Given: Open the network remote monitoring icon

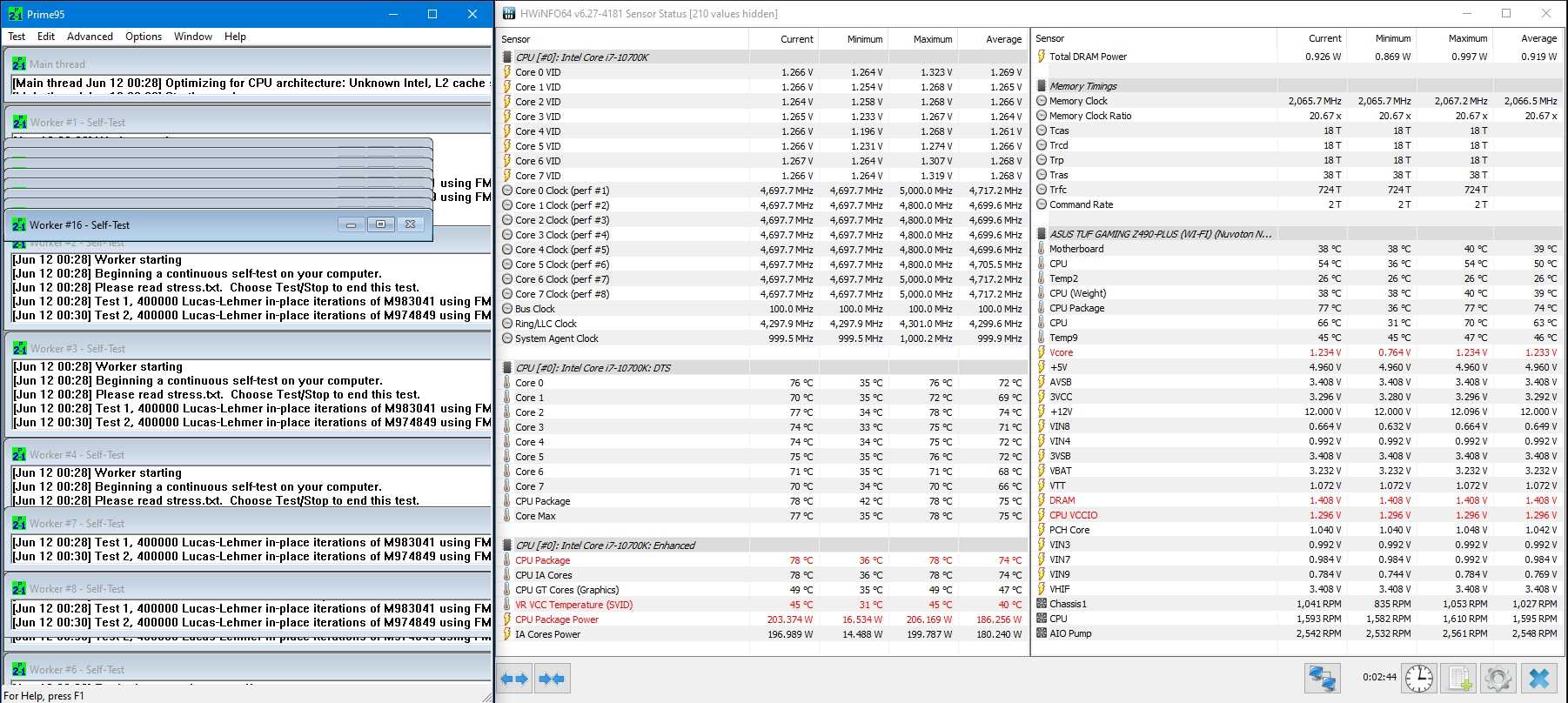Looking at the screenshot, I should pos(1322,679).
